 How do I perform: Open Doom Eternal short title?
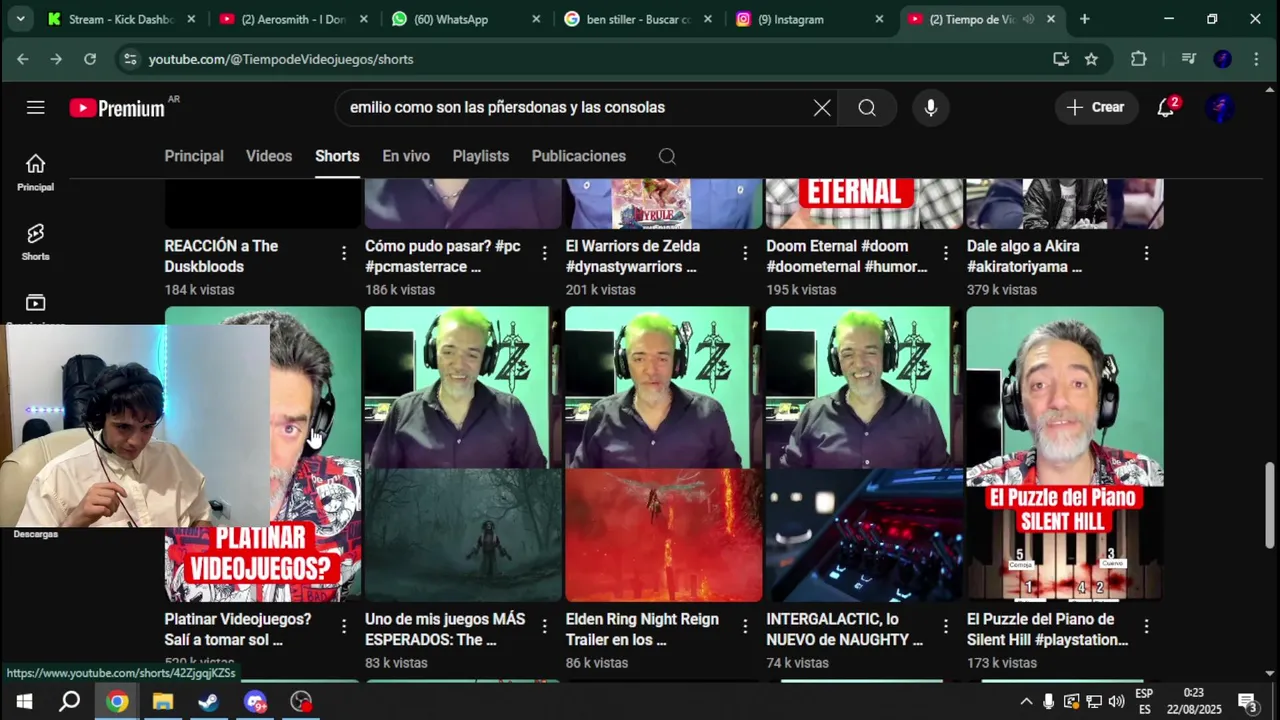[847, 256]
